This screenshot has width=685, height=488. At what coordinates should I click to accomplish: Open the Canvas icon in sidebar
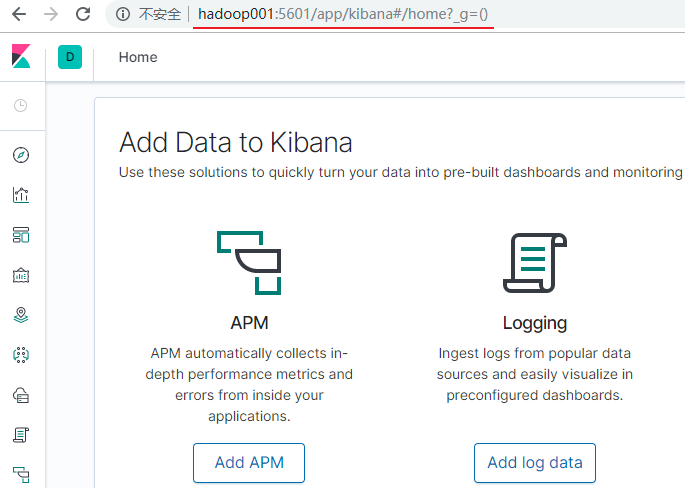[x=21, y=275]
